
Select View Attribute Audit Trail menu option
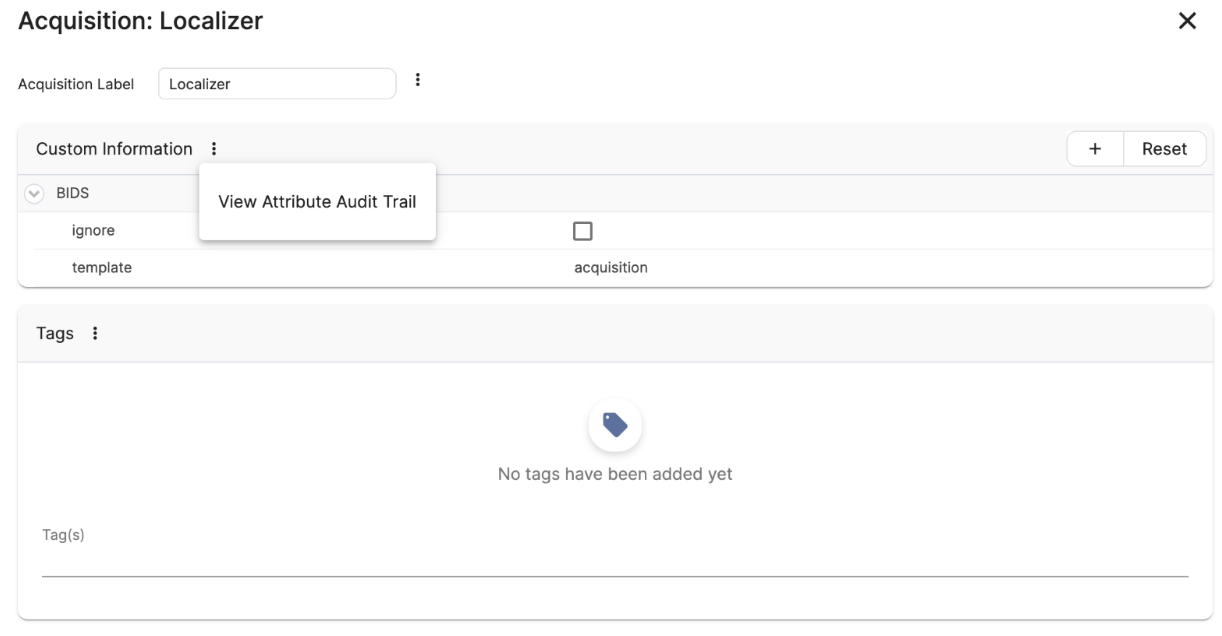pyautogui.click(x=317, y=202)
